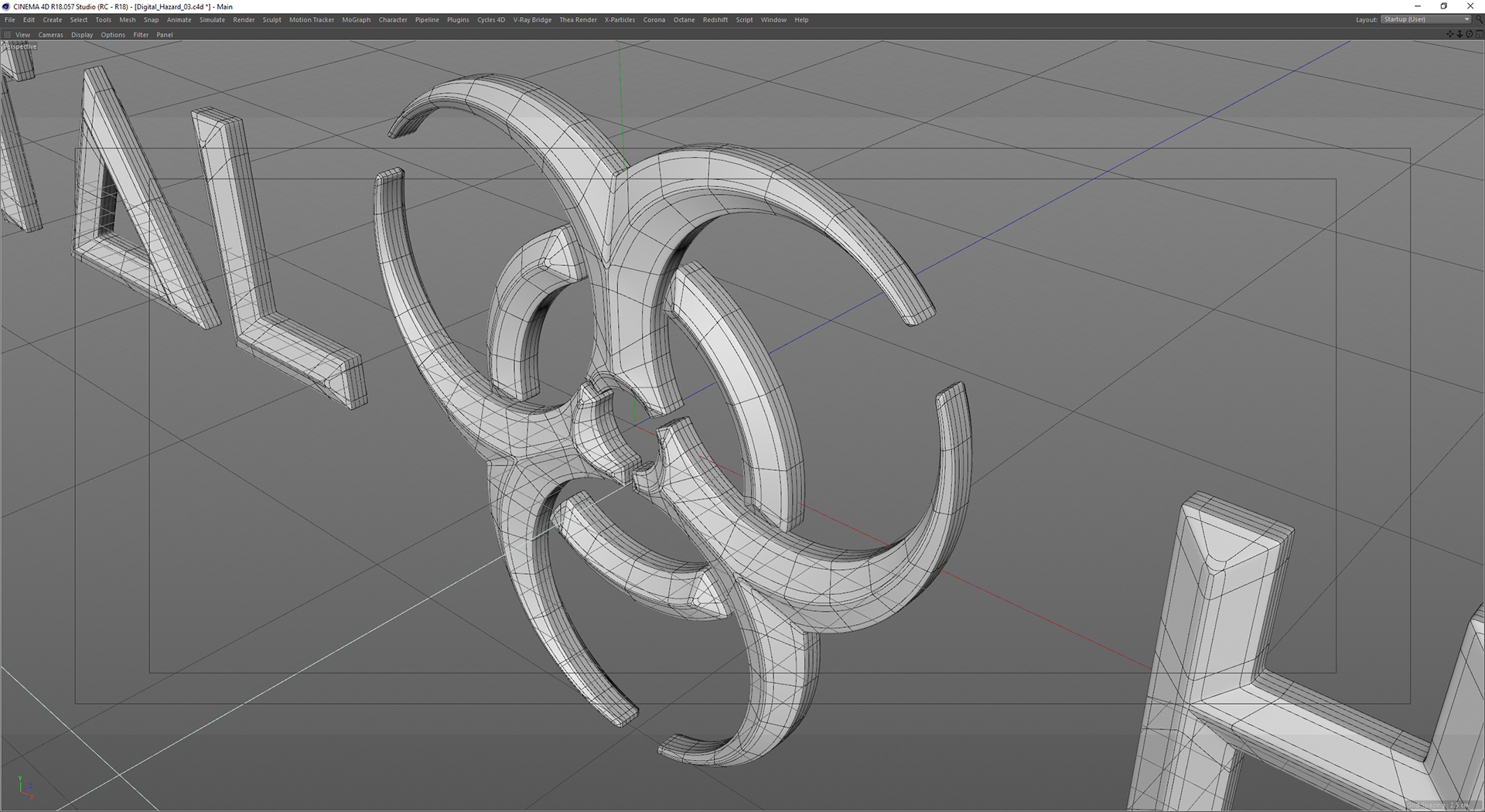Click the viewport orbit (rotate camera) icon

pyautogui.click(x=1470, y=34)
